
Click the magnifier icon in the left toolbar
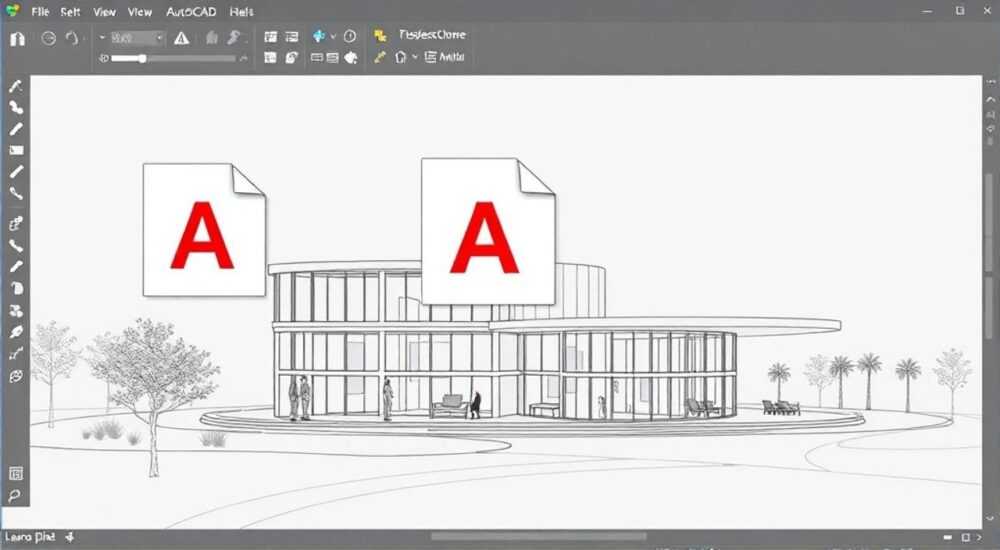point(15,496)
